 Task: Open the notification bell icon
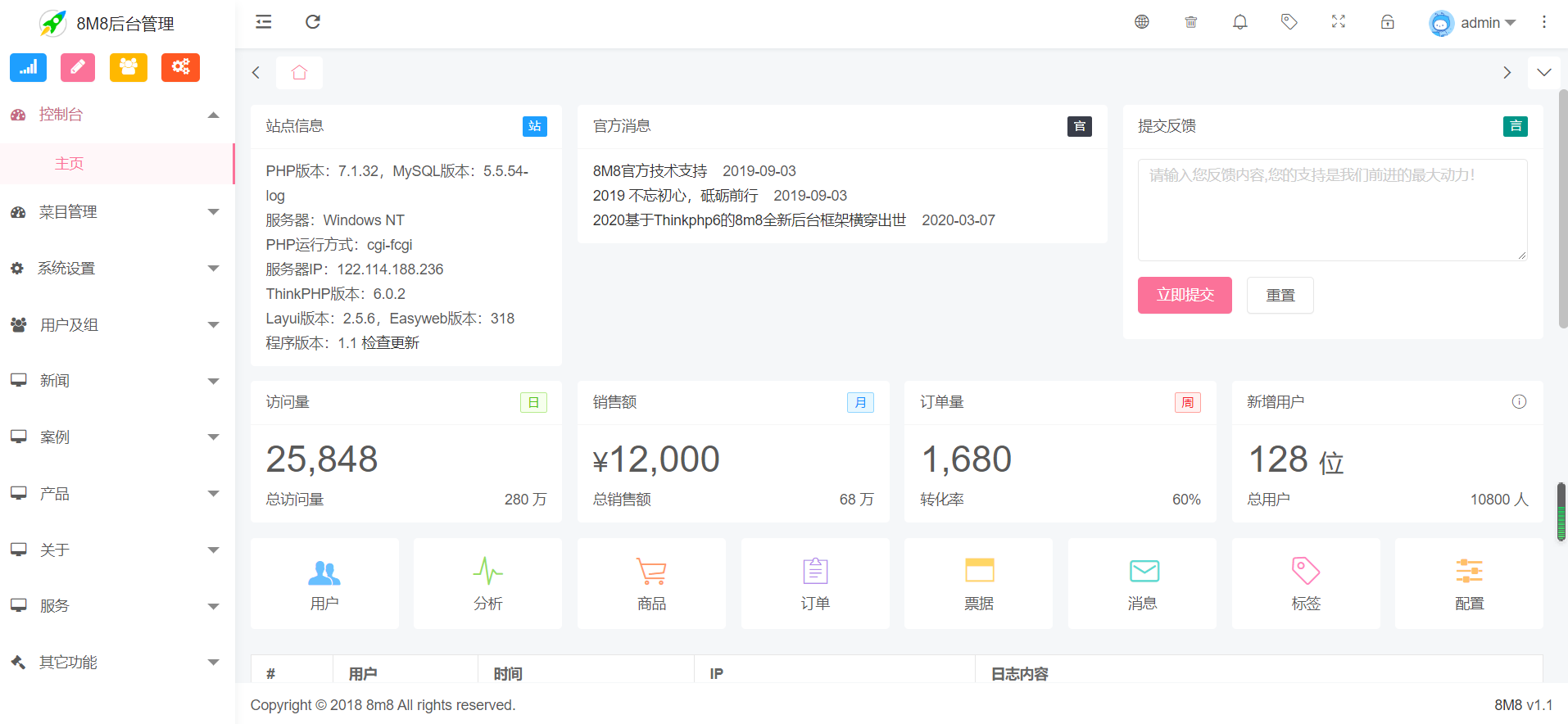pyautogui.click(x=1239, y=22)
